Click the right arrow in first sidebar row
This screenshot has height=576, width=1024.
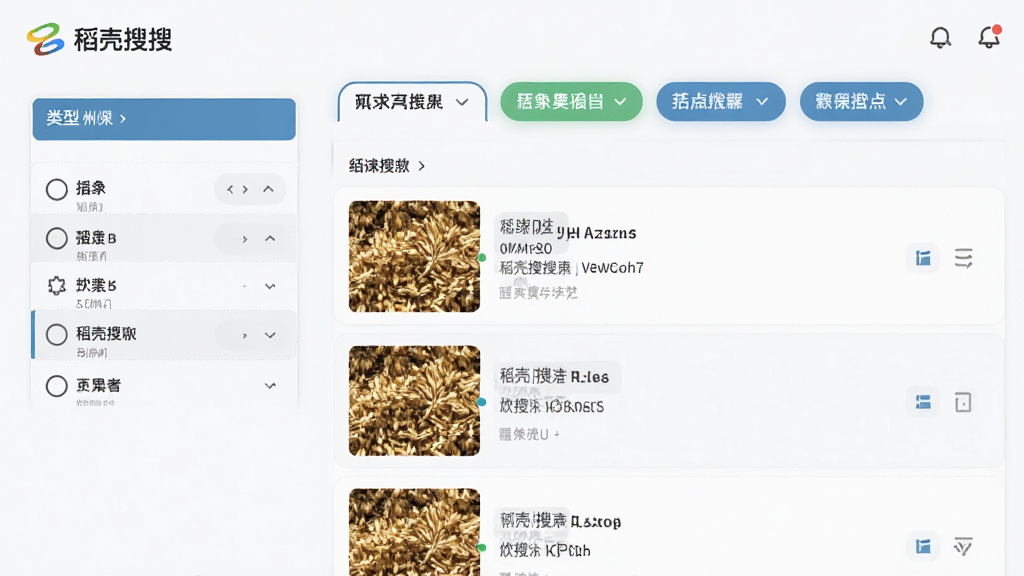click(x=245, y=189)
